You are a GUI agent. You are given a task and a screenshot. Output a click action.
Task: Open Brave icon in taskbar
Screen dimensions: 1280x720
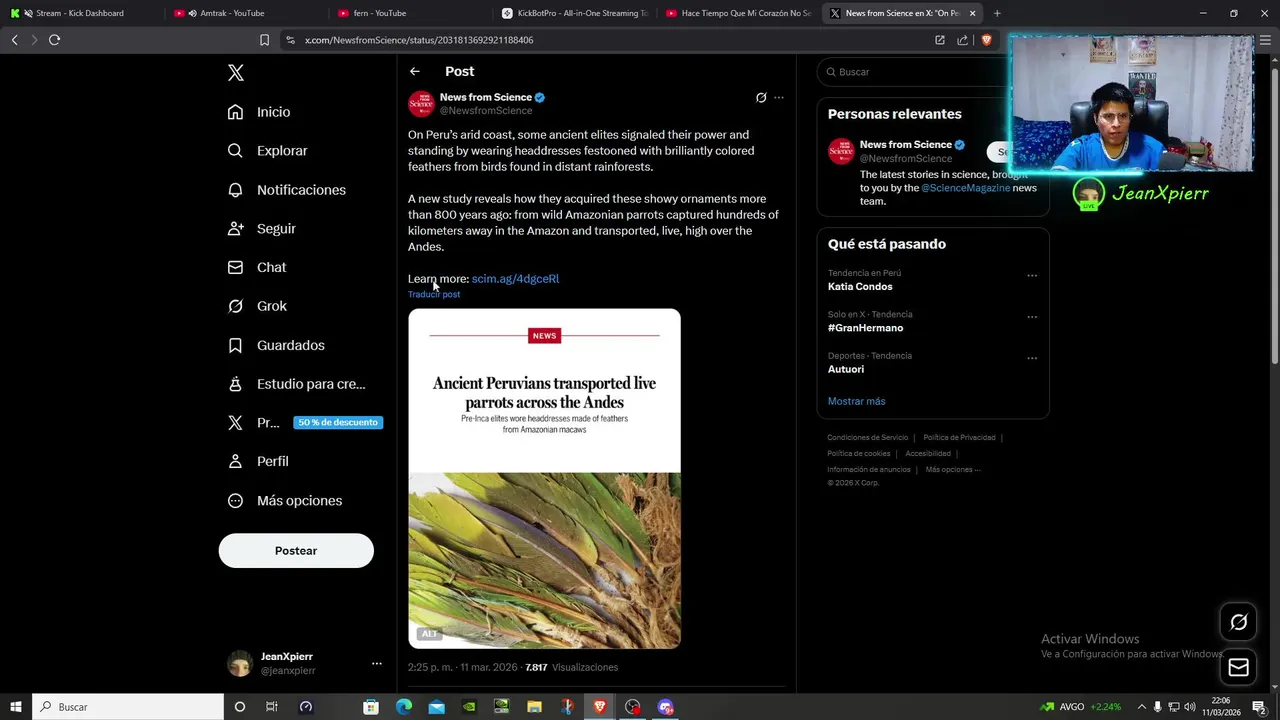(x=599, y=707)
